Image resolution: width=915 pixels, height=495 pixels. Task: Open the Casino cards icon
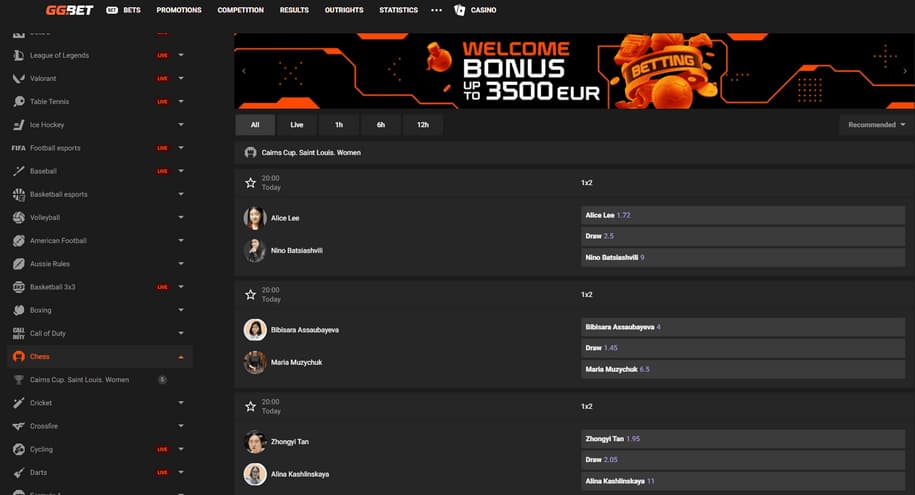point(459,10)
